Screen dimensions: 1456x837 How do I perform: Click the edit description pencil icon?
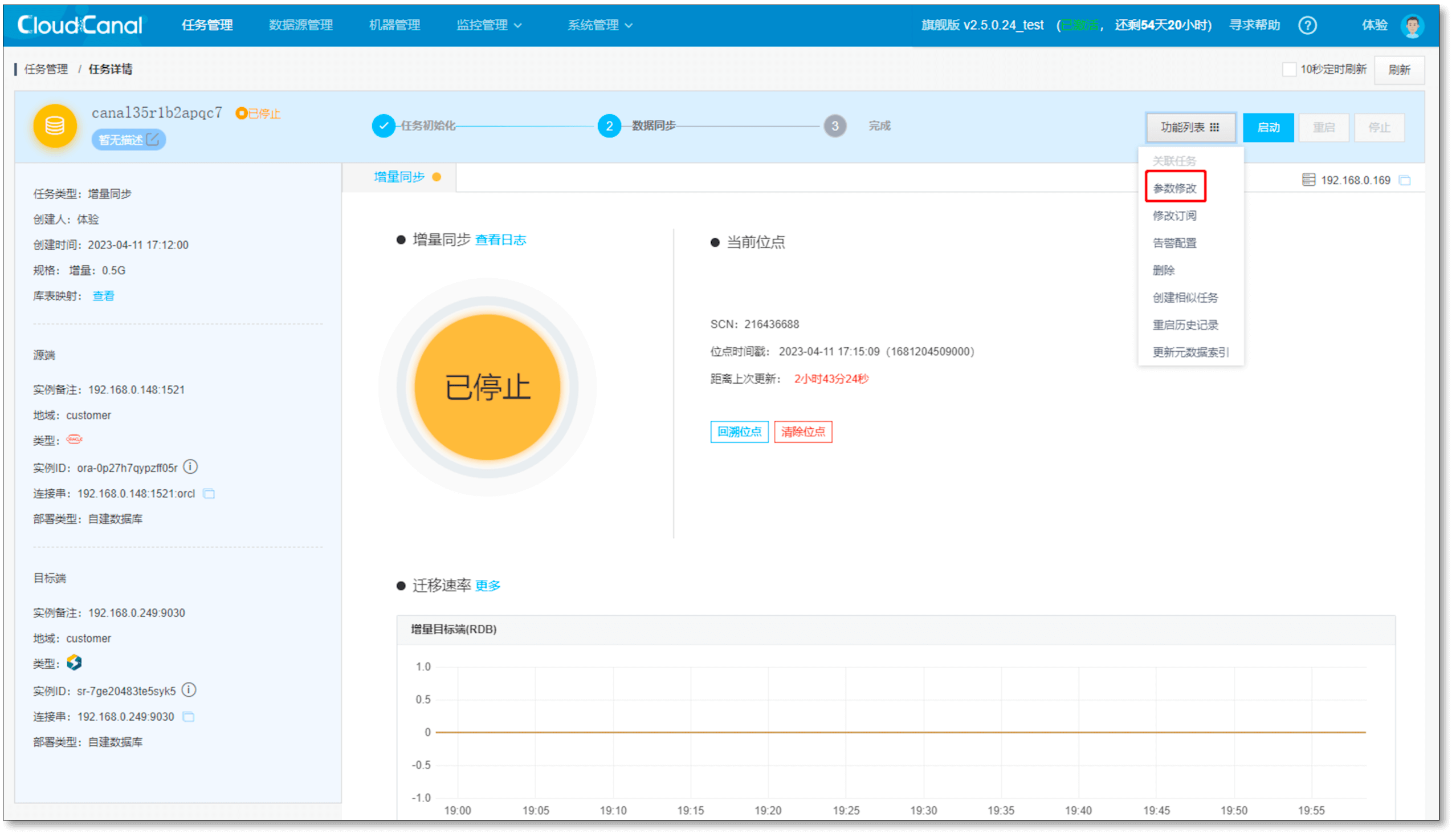pyautogui.click(x=152, y=139)
